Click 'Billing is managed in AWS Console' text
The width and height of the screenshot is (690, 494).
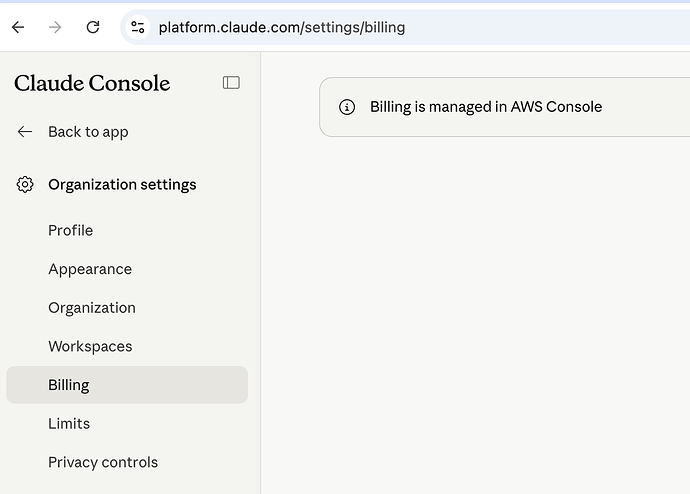click(x=486, y=107)
